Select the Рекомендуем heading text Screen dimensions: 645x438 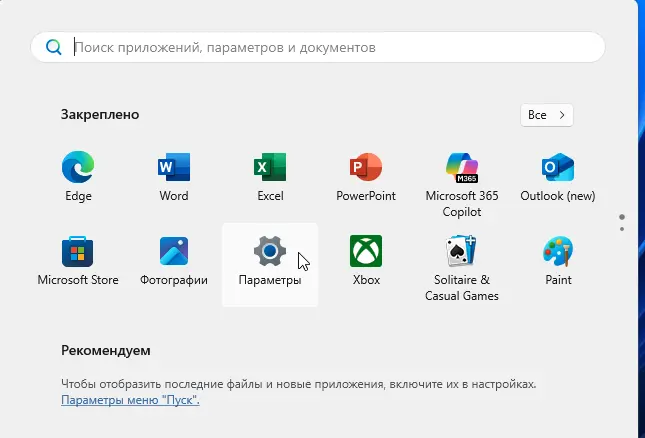(106, 350)
